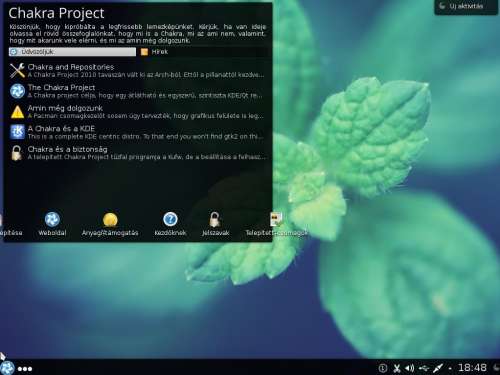Click the 18:48 digital clock
The height and width of the screenshot is (375, 500).
pos(472,368)
